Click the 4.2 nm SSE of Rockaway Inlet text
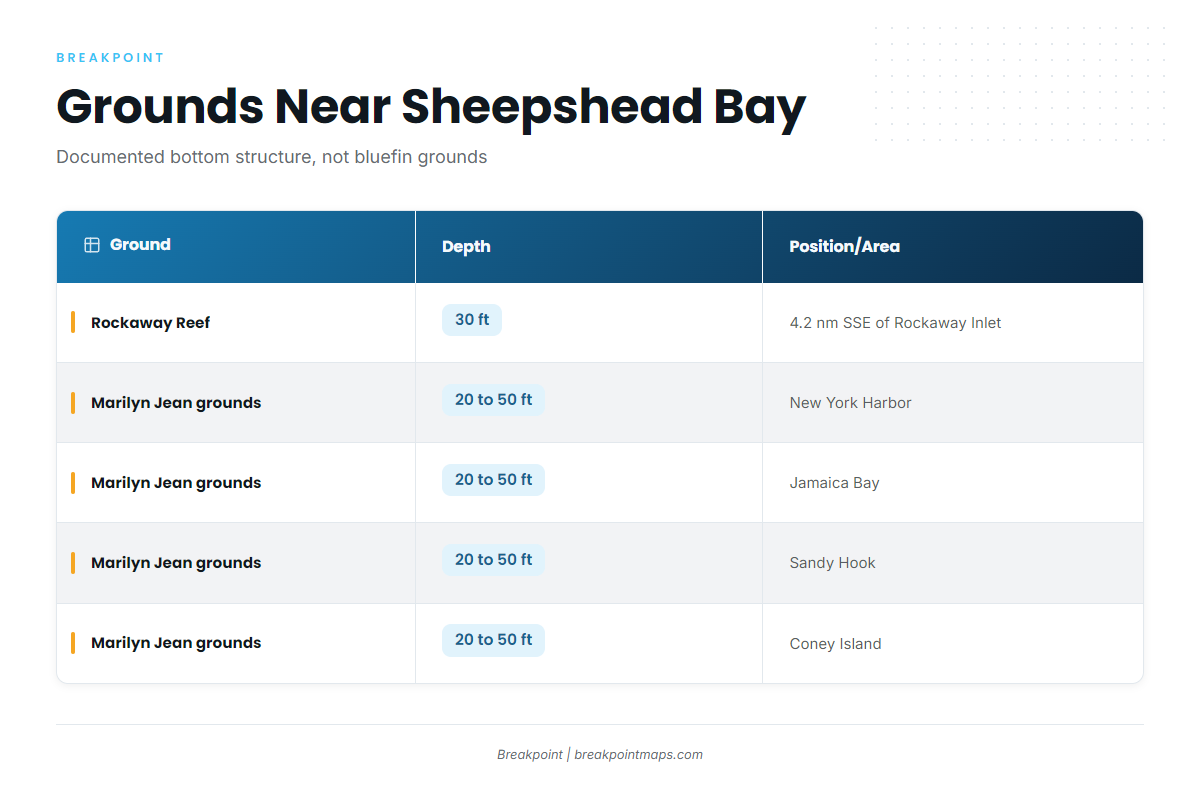Screen dimensions: 1200x789 tap(895, 323)
